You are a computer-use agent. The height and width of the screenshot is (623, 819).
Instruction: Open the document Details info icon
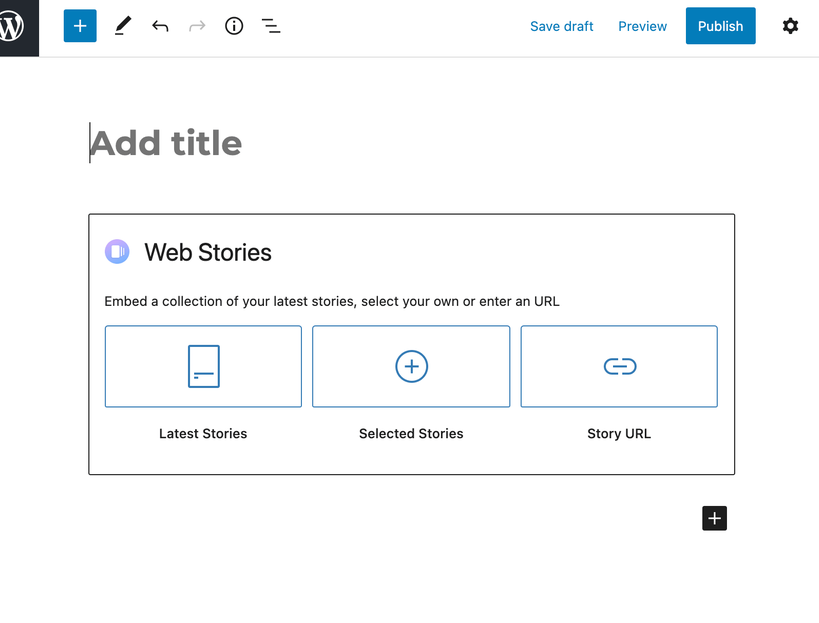234,26
